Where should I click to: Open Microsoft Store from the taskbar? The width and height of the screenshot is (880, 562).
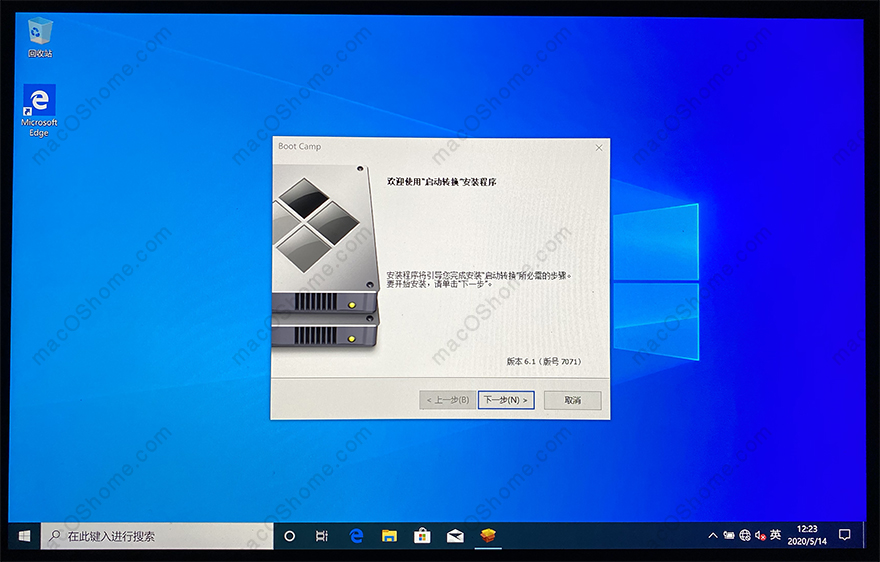(422, 536)
